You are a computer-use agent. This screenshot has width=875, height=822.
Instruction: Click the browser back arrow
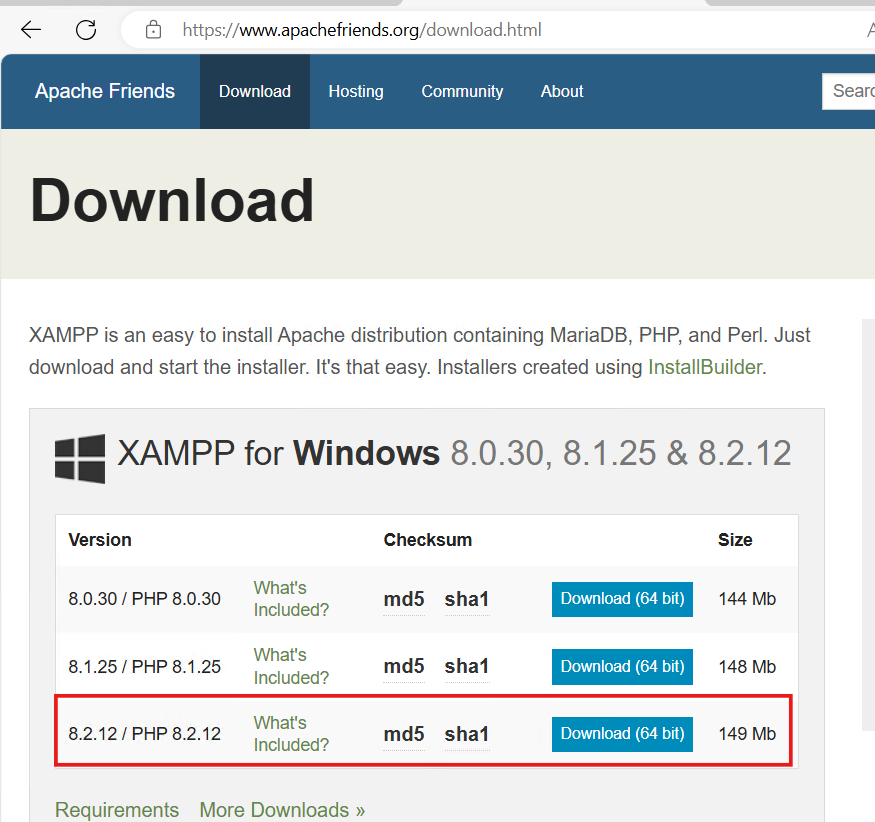(x=31, y=30)
